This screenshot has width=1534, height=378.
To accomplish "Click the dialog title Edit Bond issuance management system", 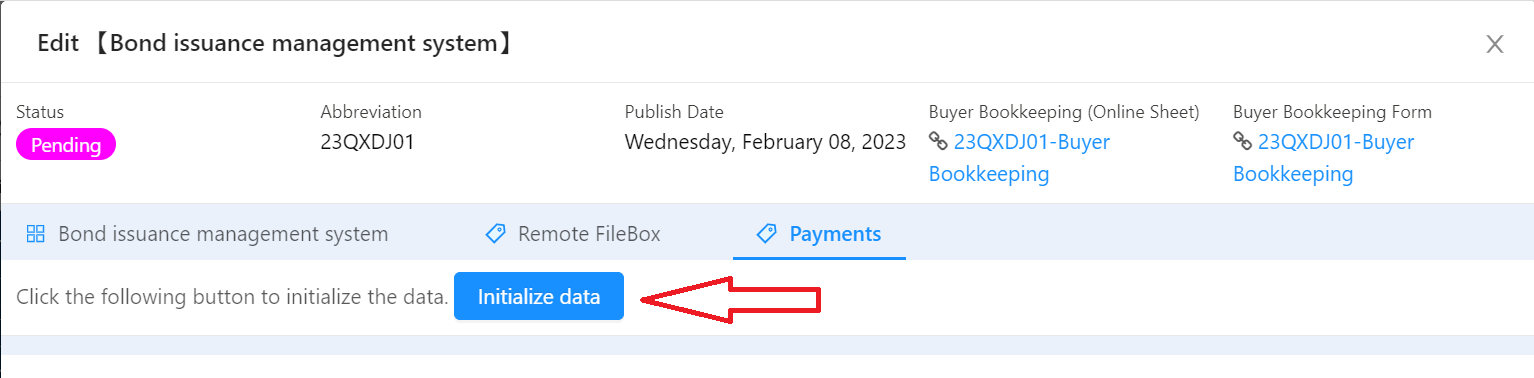I will (276, 44).
